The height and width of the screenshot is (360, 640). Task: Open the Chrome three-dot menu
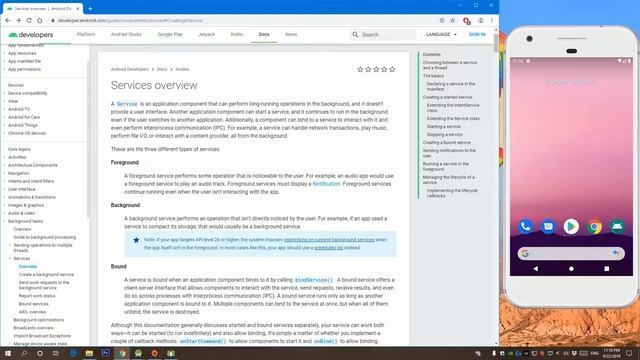pyautogui.click(x=492, y=20)
